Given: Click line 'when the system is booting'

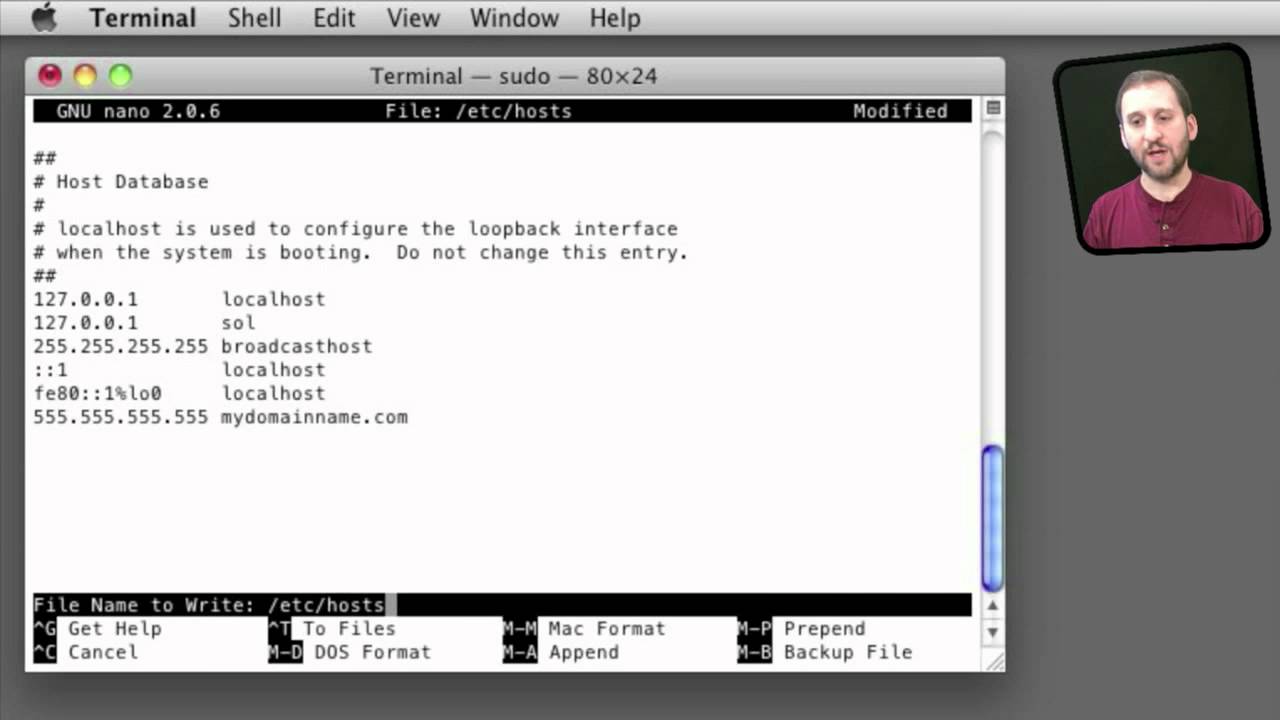Looking at the screenshot, I should 361,252.
